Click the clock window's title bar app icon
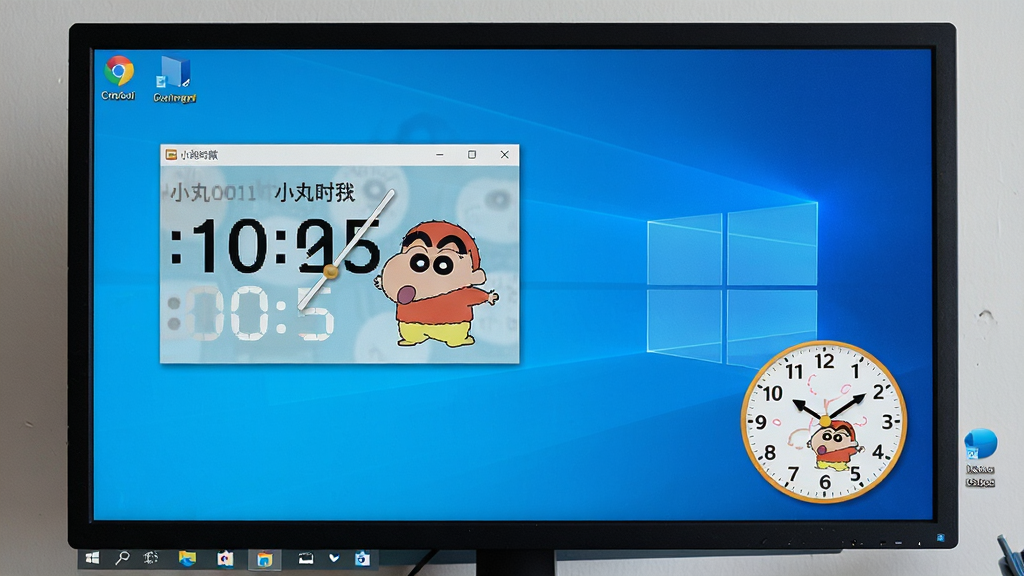The image size is (1024, 576). tap(171, 155)
